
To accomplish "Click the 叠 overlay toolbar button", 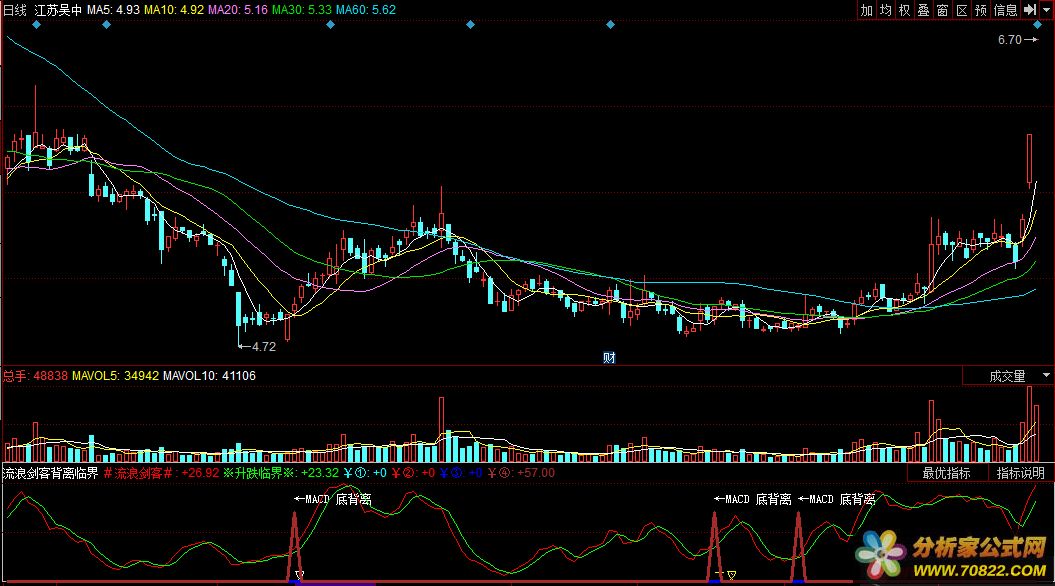I will [924, 10].
